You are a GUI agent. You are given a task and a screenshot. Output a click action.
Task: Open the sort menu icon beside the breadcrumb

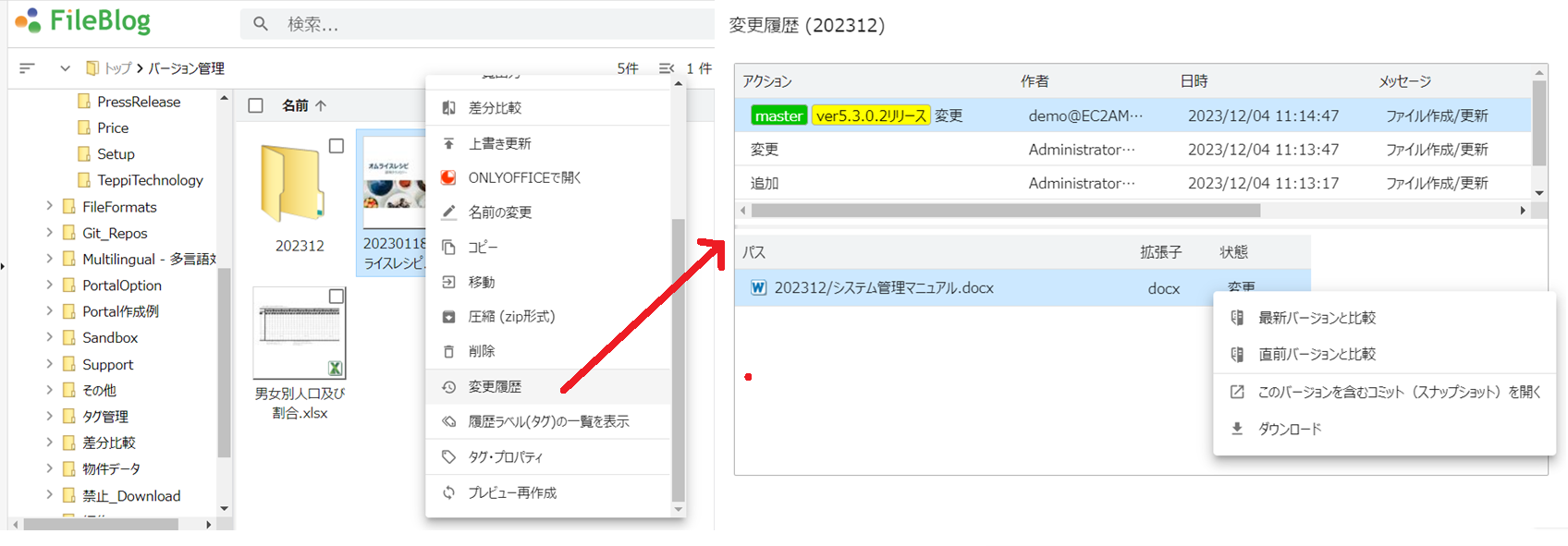tap(27, 68)
